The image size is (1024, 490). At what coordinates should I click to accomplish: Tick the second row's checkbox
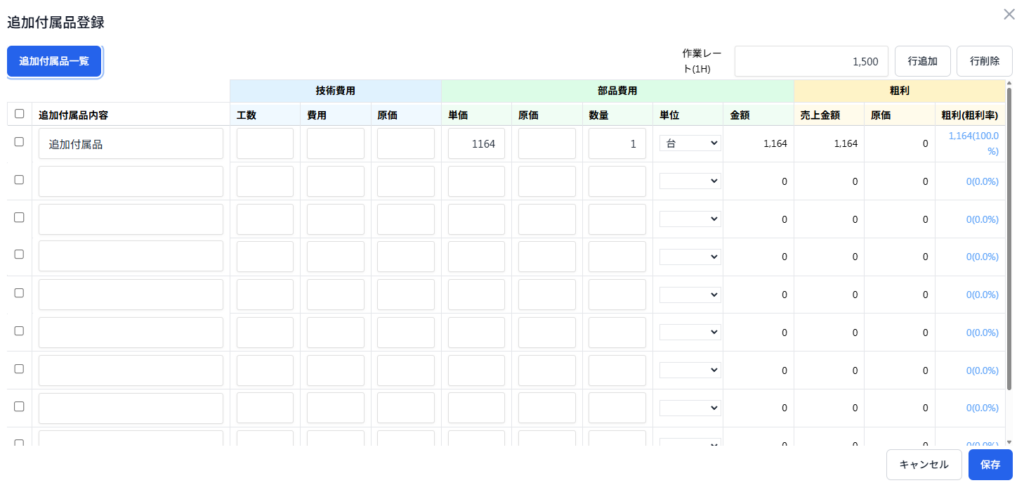coord(19,180)
